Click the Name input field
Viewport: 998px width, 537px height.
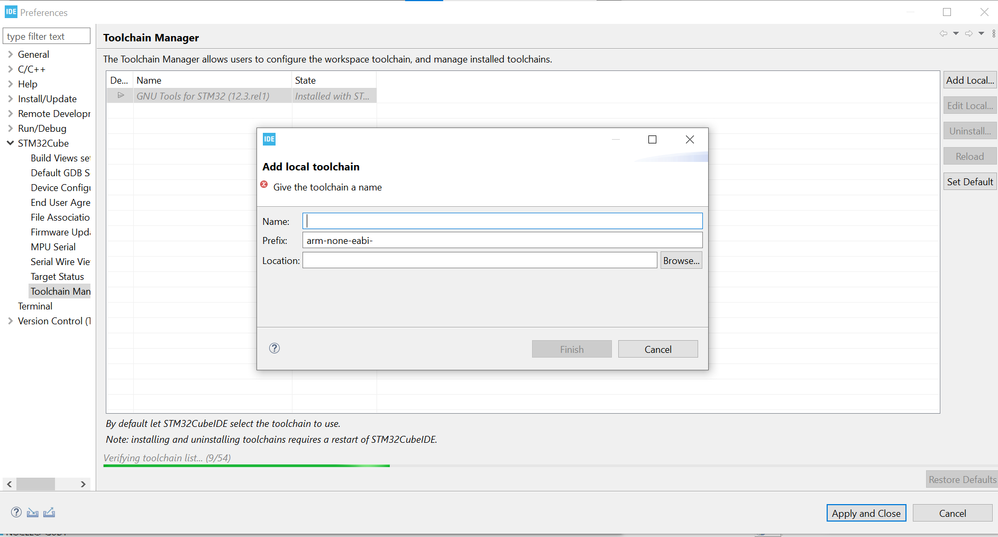[502, 221]
